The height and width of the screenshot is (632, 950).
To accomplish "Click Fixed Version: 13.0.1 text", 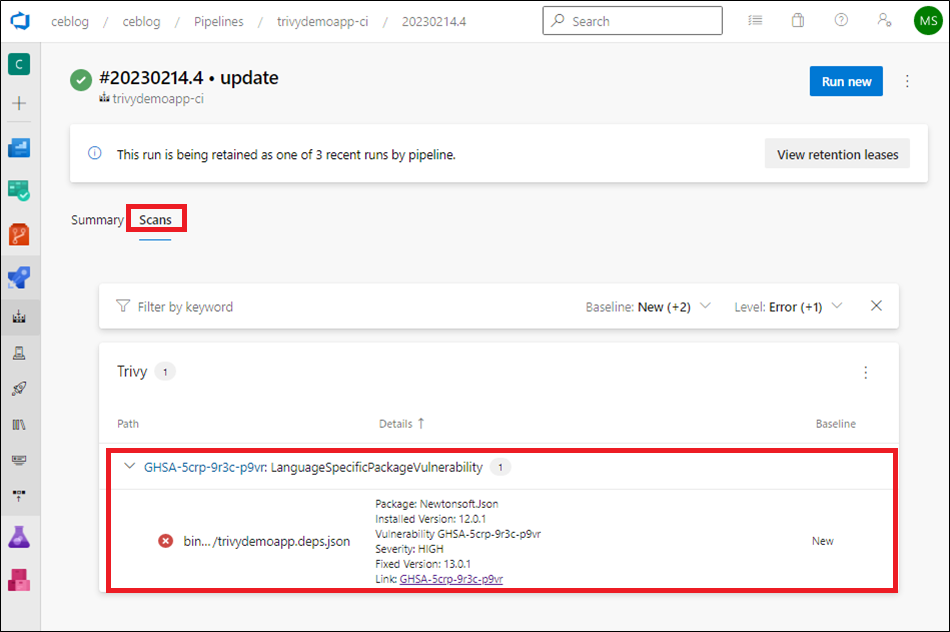I will tap(423, 564).
